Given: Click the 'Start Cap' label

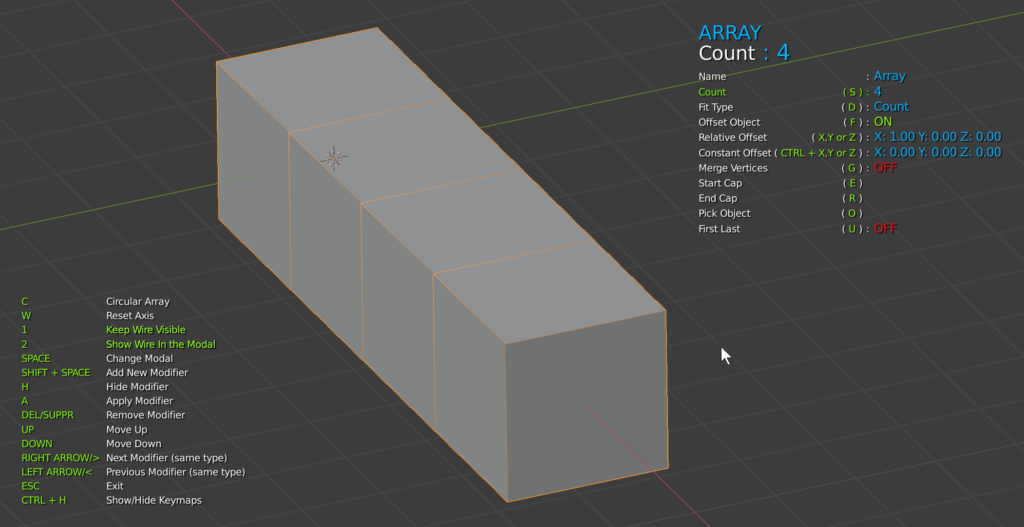Looking at the screenshot, I should click(x=720, y=184).
